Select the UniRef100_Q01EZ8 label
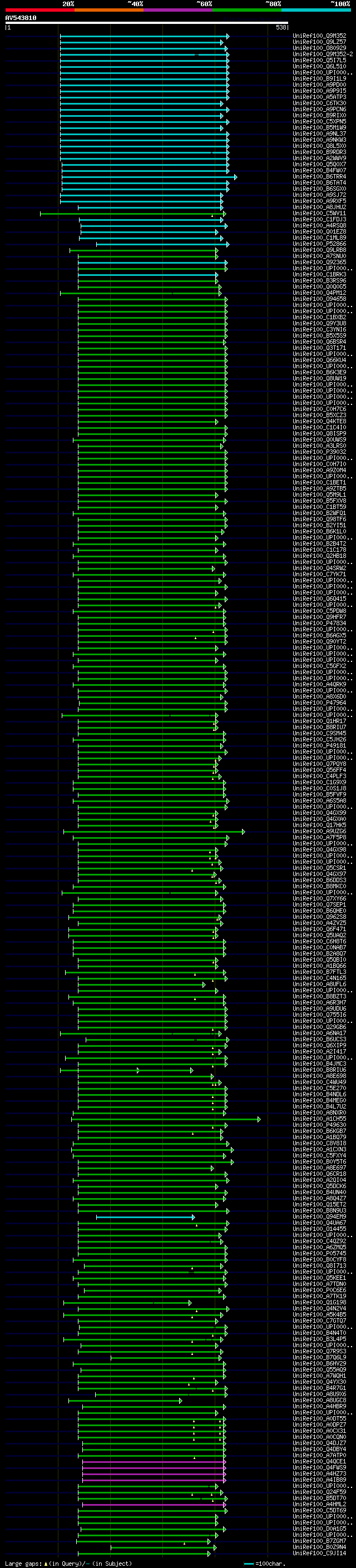 coord(319,231)
